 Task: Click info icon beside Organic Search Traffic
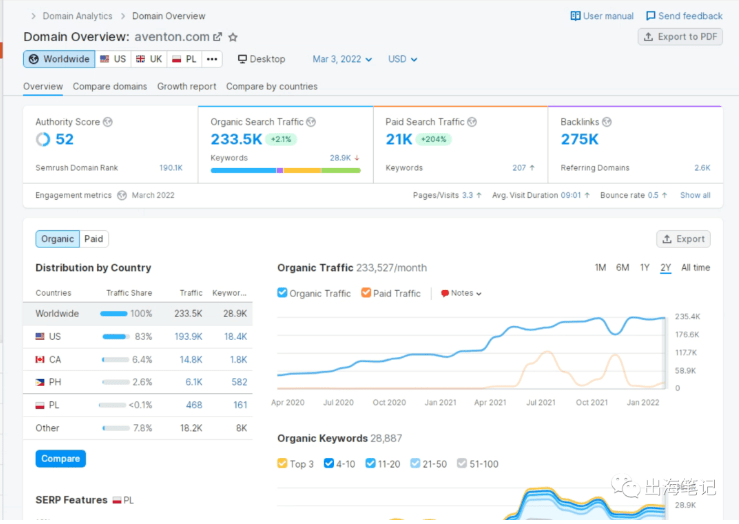coord(311,122)
